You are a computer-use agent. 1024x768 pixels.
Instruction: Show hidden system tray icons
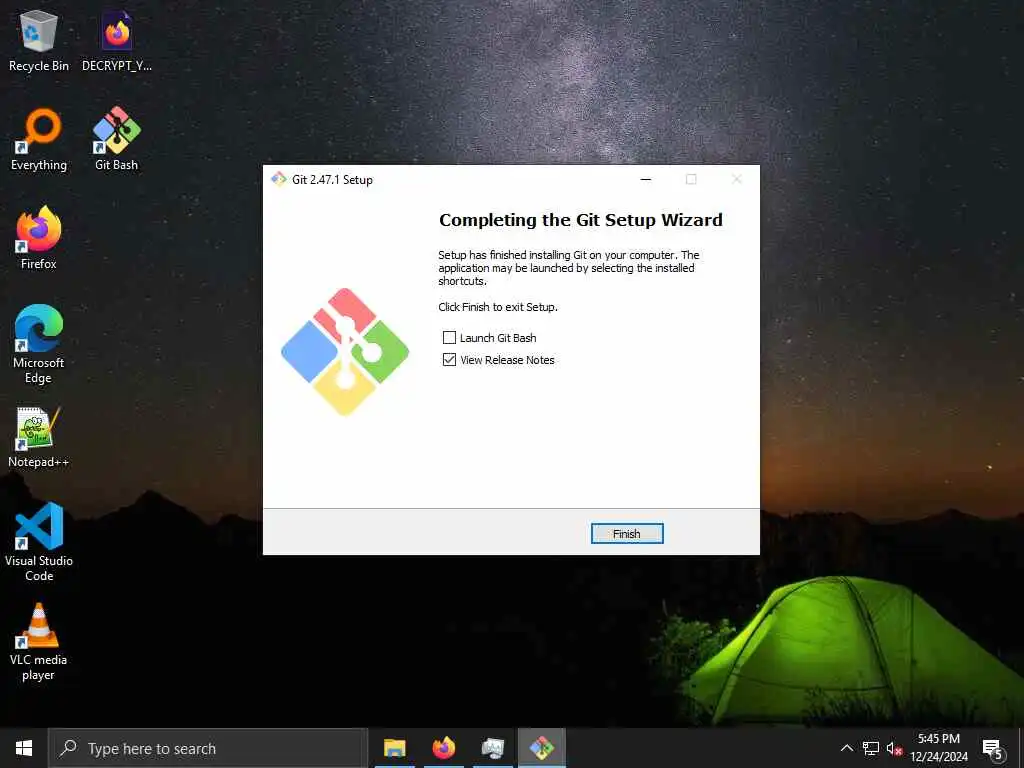click(x=846, y=748)
